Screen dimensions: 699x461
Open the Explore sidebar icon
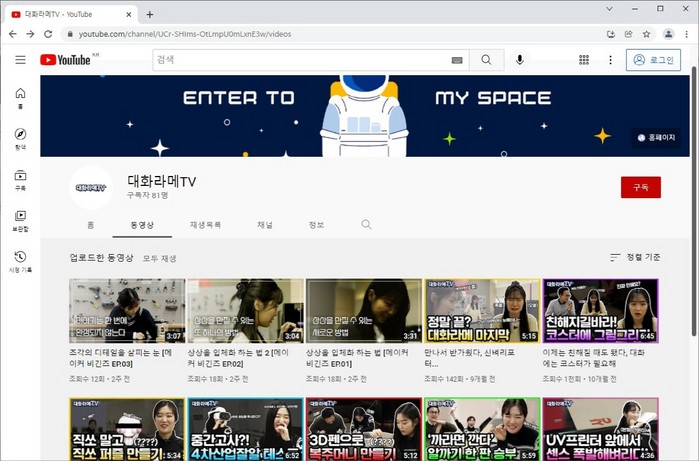(x=20, y=138)
